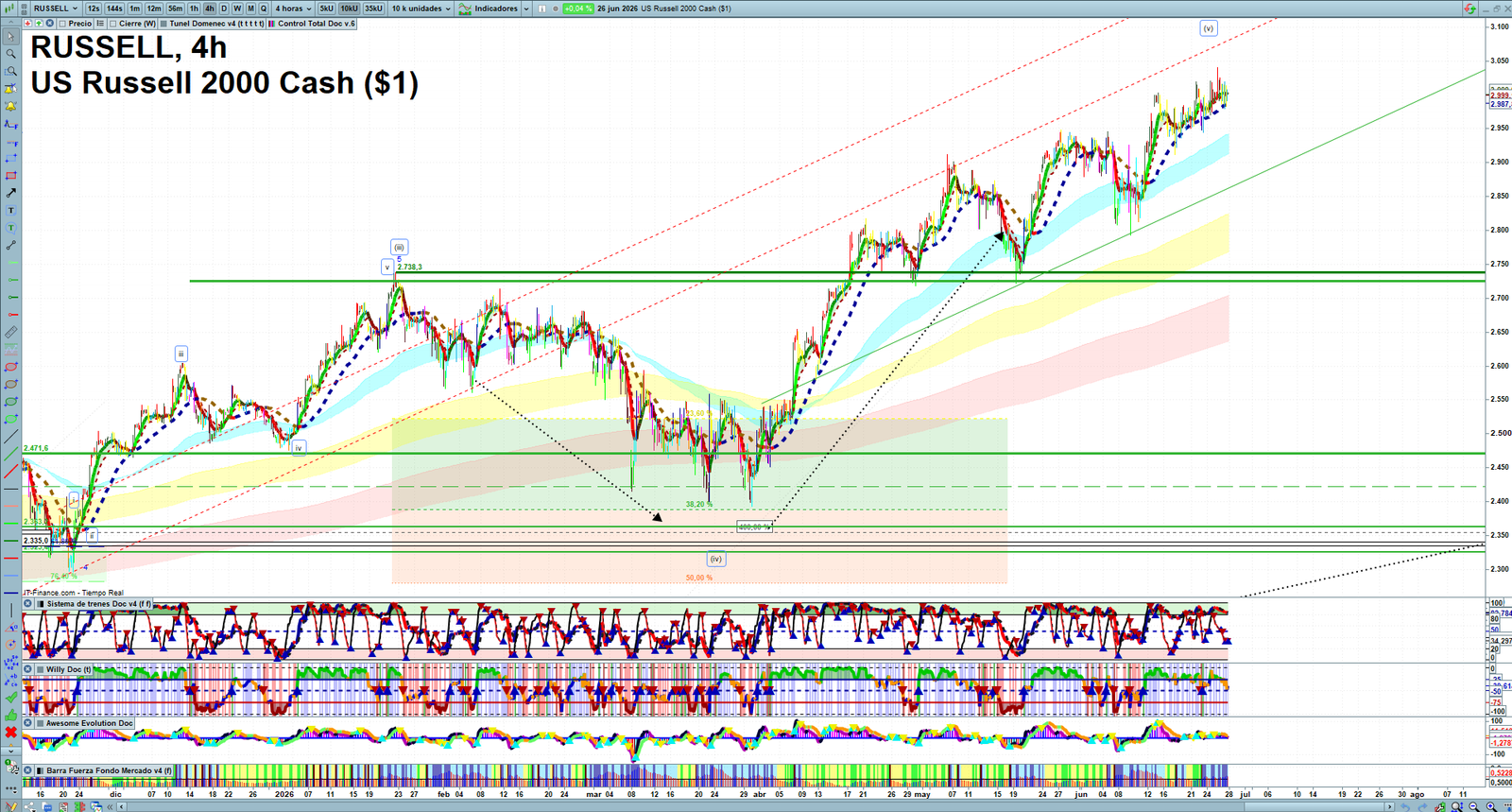This screenshot has height=812, width=1512.
Task: Select the green circled T comment tool
Action: tap(11, 228)
